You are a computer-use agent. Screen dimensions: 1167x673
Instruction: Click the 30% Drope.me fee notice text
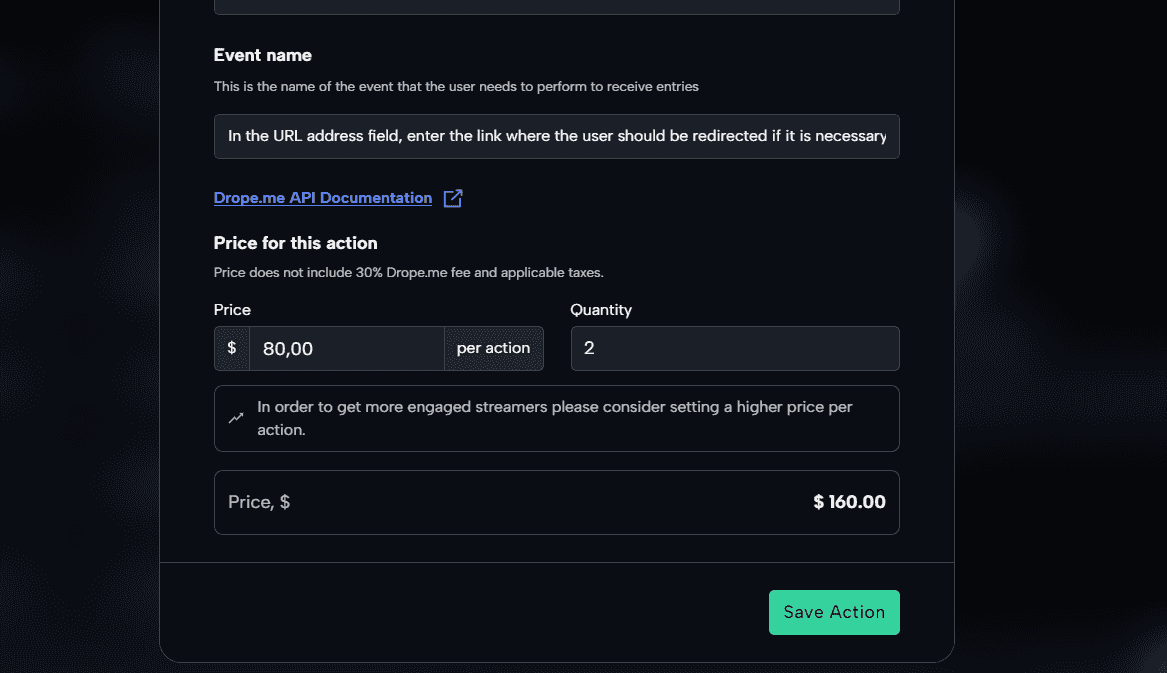[x=409, y=272]
